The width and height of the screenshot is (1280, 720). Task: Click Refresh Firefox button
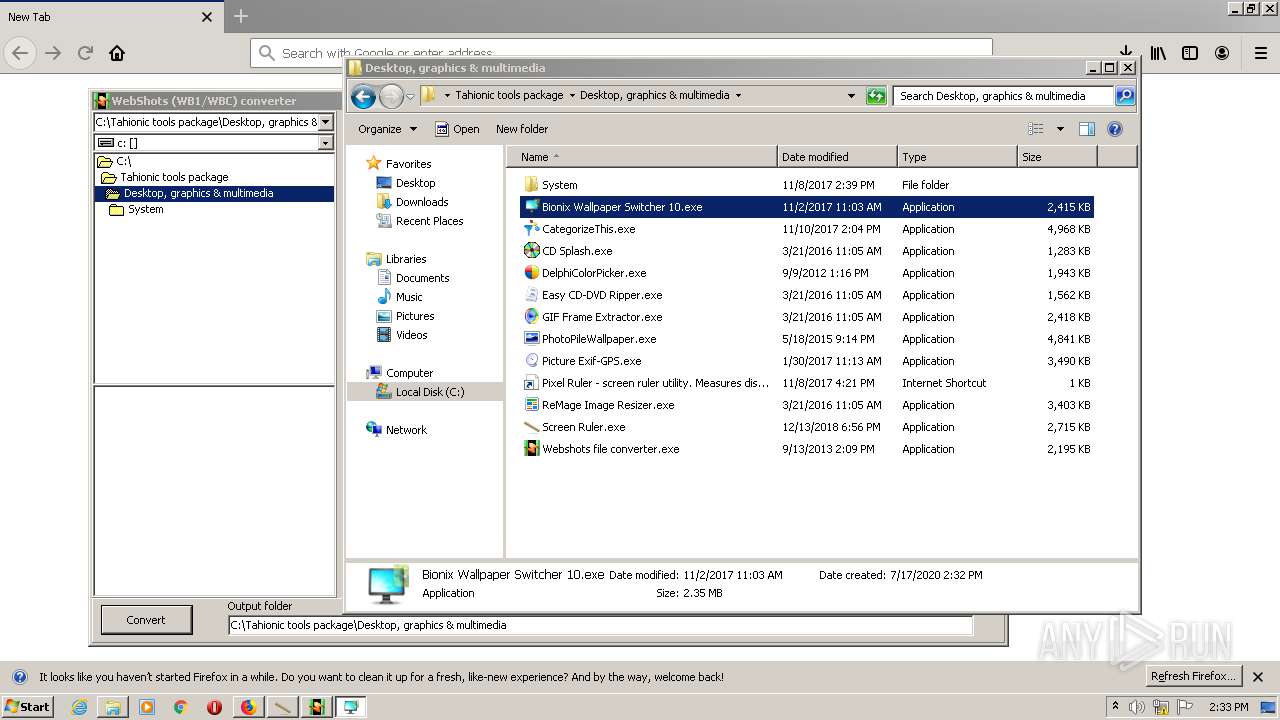(1193, 677)
